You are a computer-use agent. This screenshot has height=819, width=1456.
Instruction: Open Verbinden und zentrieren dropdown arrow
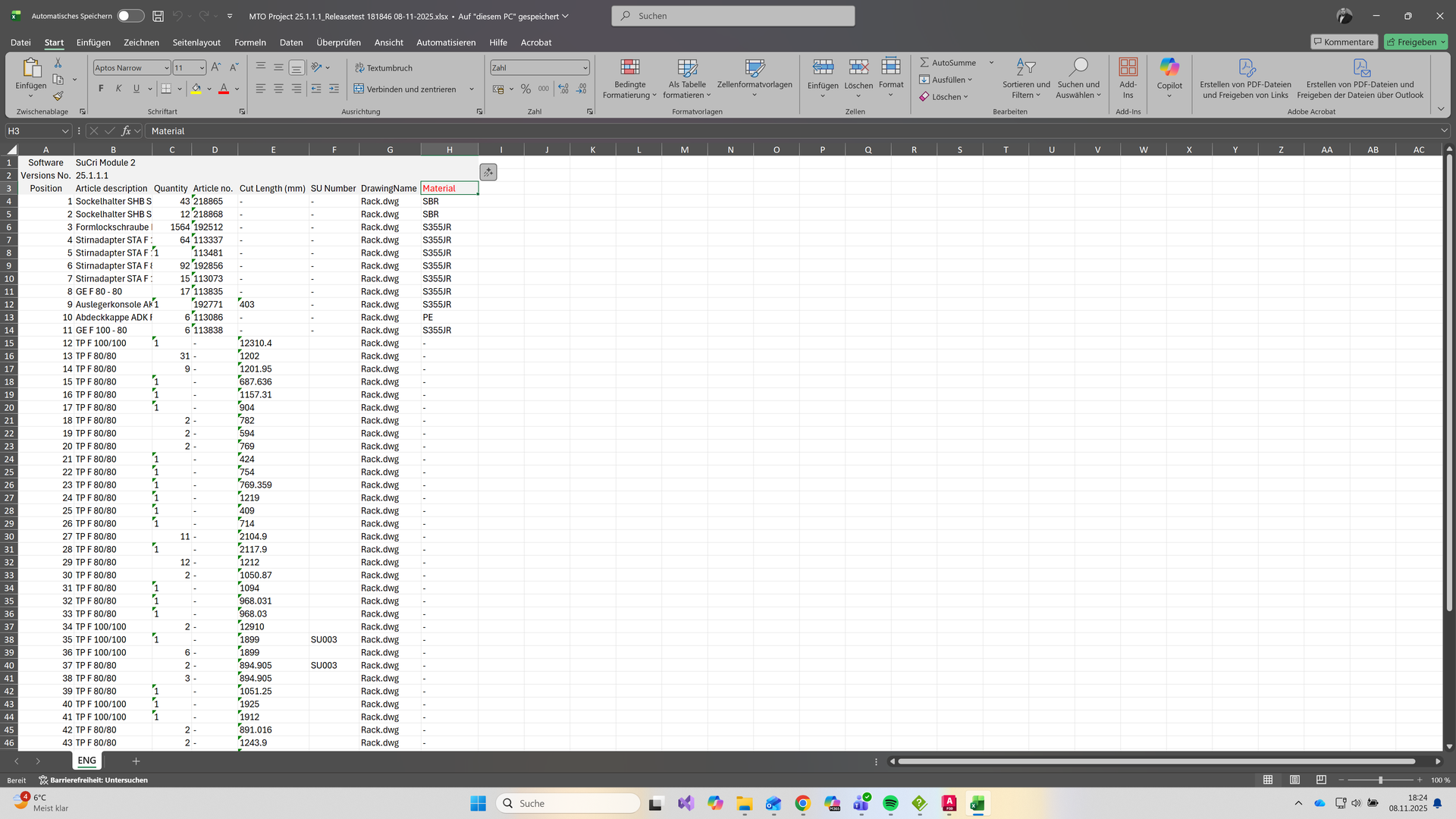(472, 89)
